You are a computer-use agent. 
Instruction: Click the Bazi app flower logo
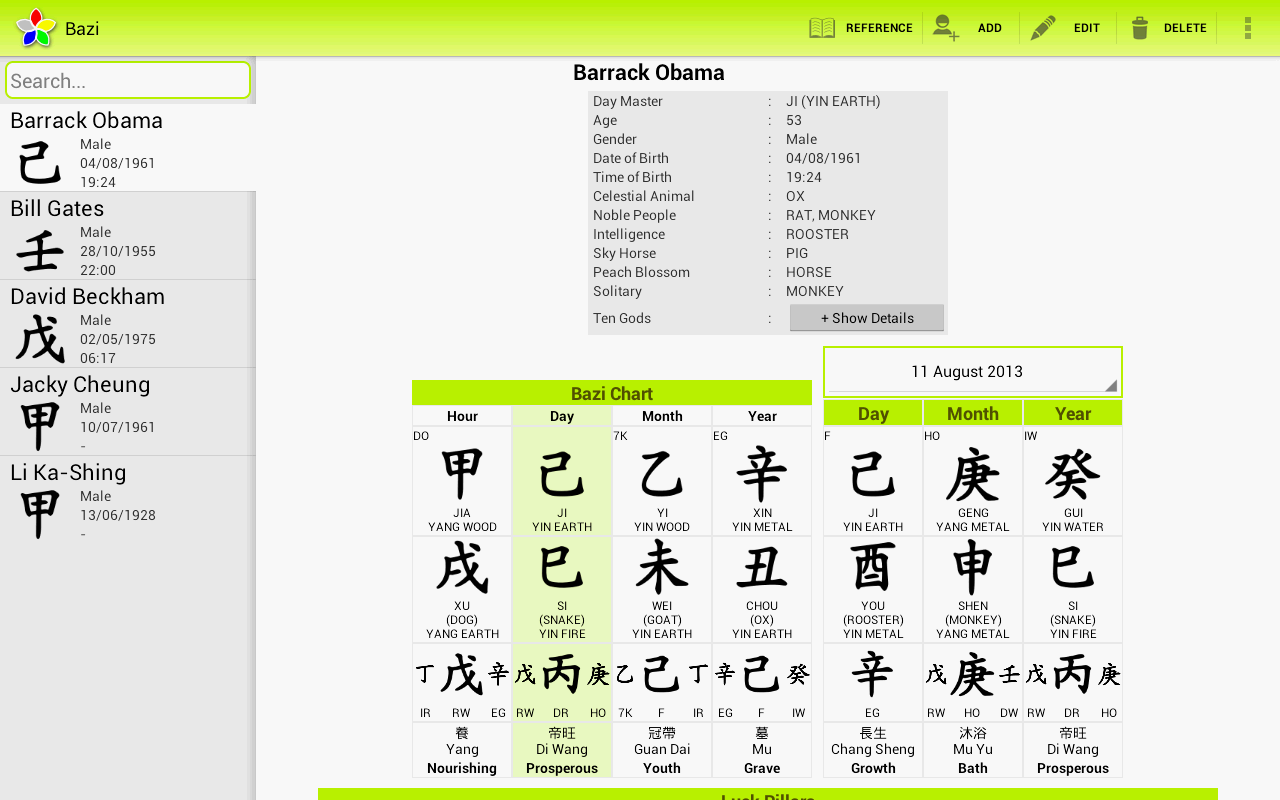coord(36,28)
